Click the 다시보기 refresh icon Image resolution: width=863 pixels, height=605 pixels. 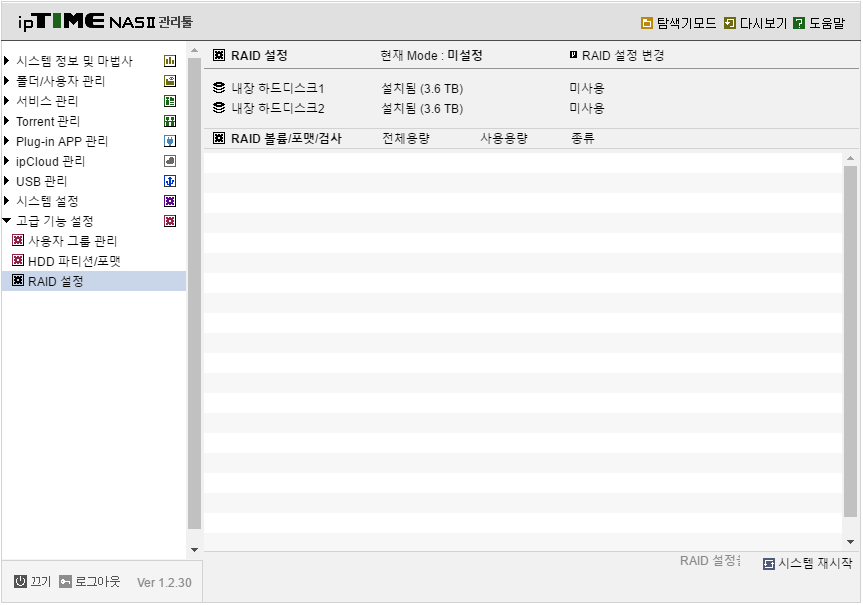[730, 23]
